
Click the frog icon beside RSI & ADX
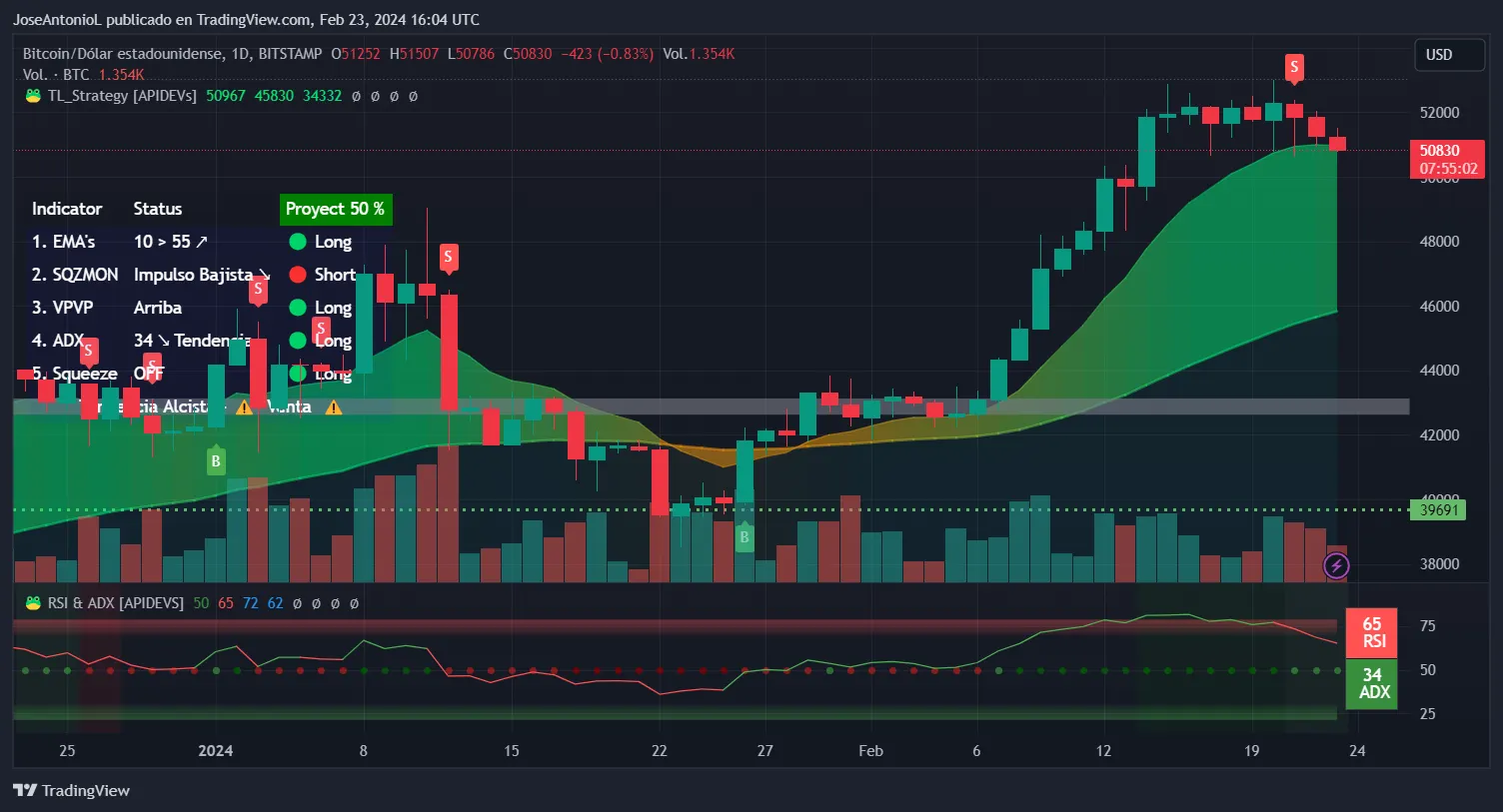point(33,603)
